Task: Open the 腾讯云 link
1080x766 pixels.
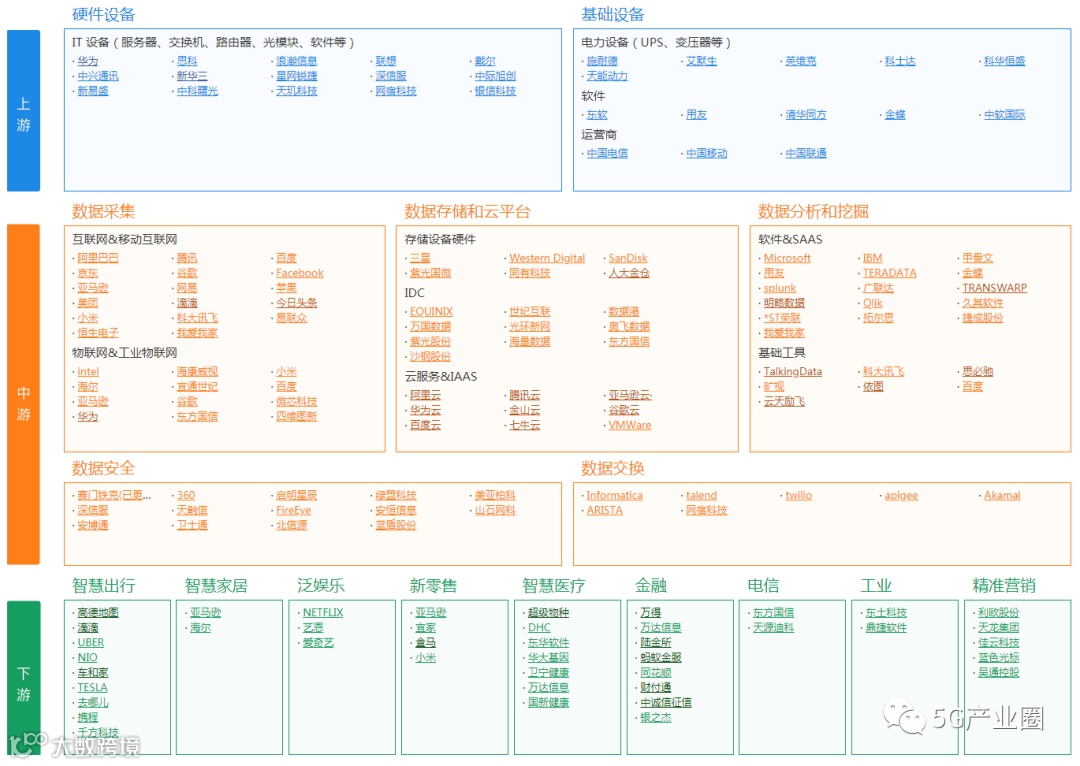Action: (525, 395)
